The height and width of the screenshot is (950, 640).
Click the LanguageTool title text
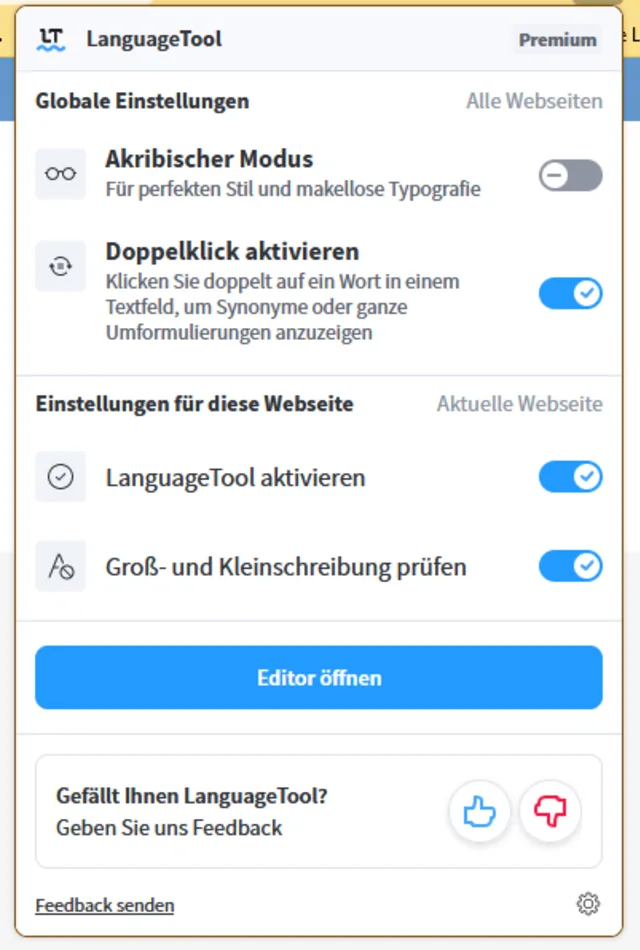[154, 40]
